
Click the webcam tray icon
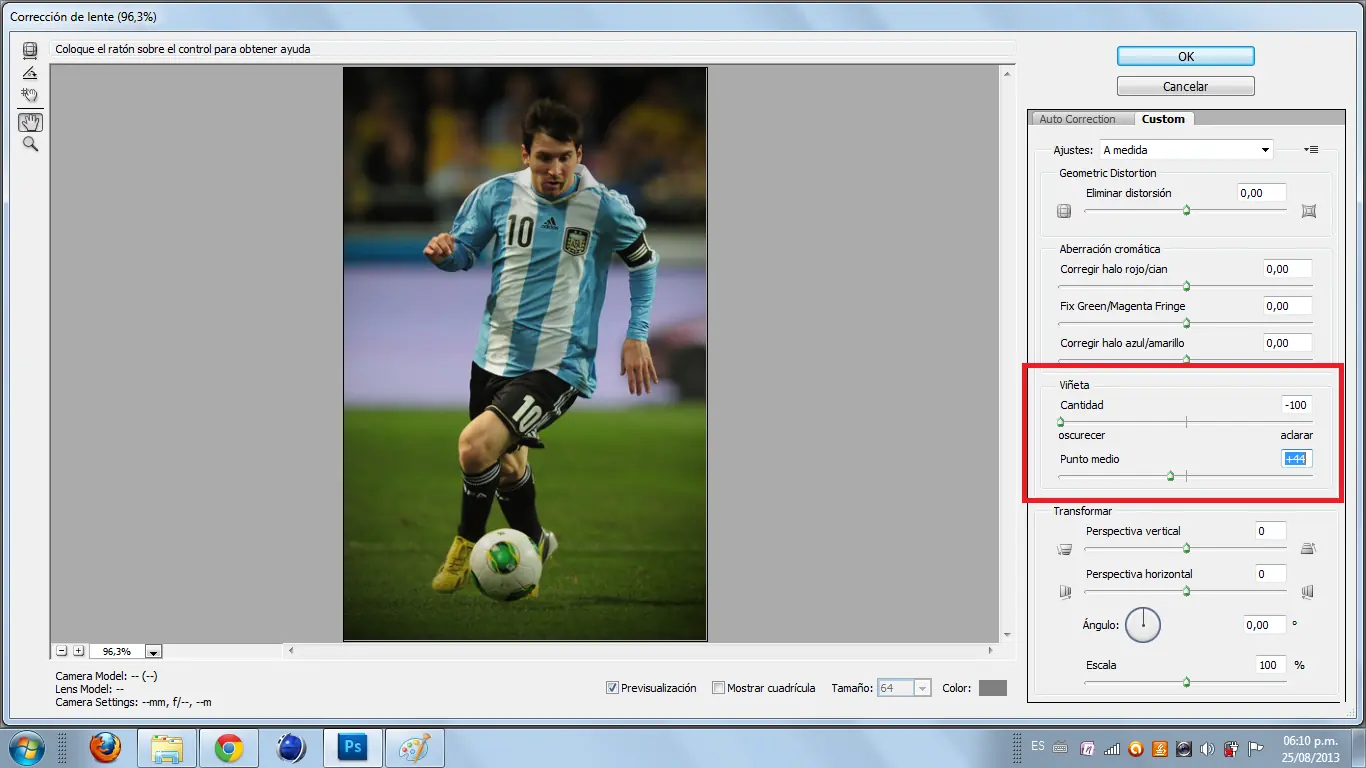(x=1183, y=748)
